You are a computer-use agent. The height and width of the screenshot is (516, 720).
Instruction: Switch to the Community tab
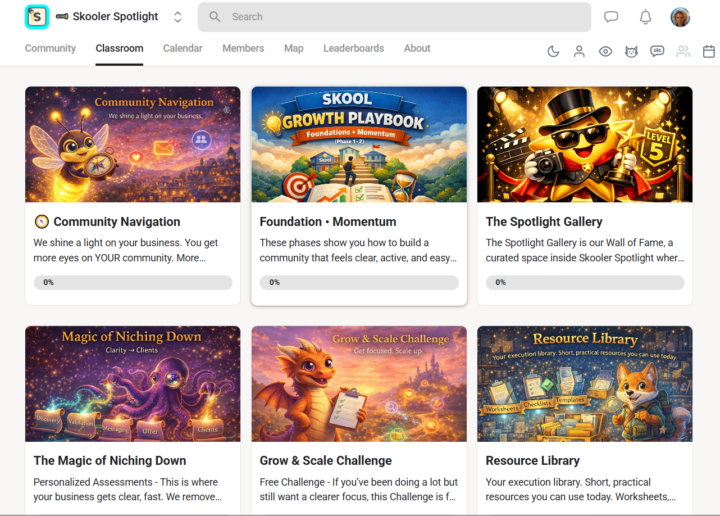[x=50, y=48]
